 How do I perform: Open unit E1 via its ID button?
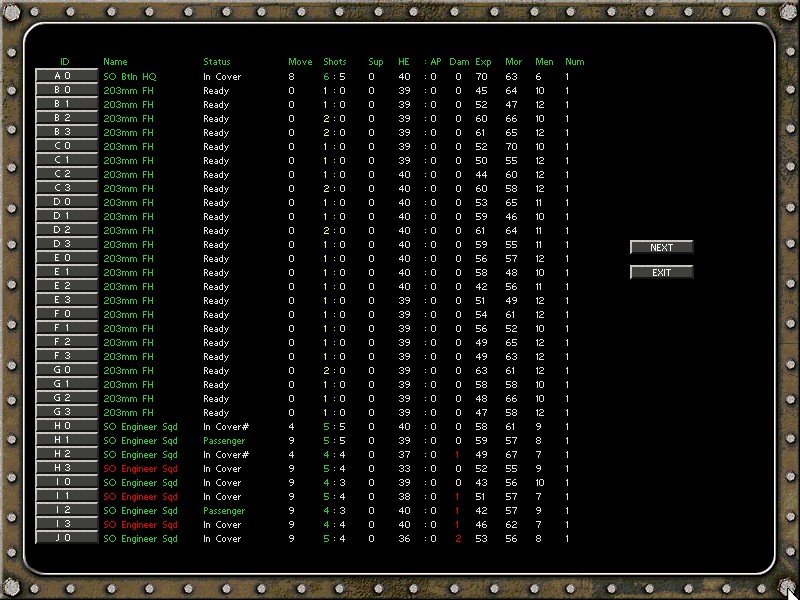pos(66,272)
